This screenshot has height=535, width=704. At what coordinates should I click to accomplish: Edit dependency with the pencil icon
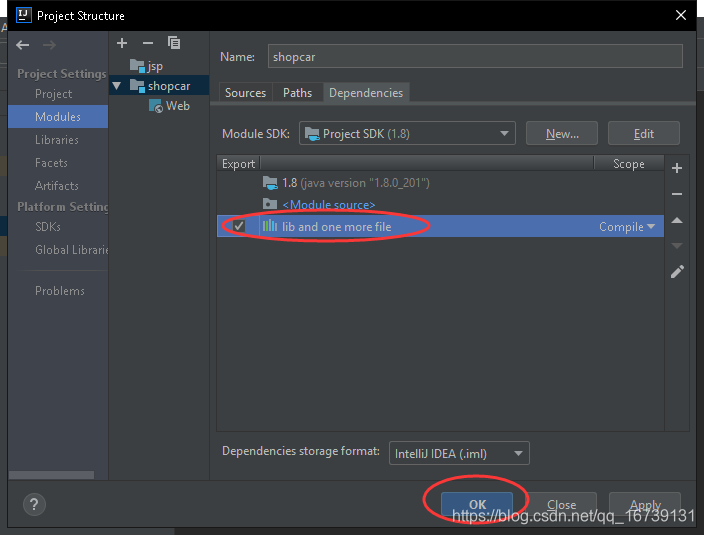click(677, 272)
